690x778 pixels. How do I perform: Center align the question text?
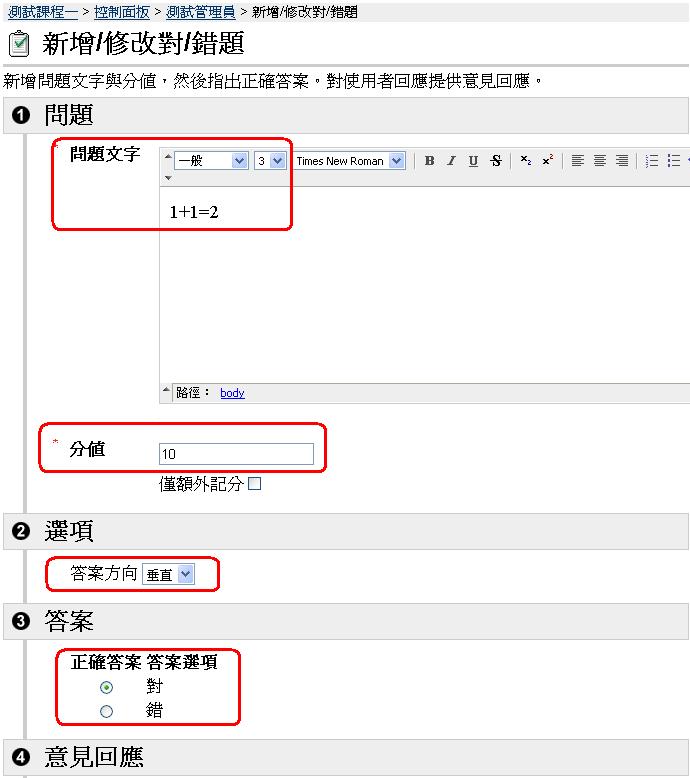click(x=600, y=161)
